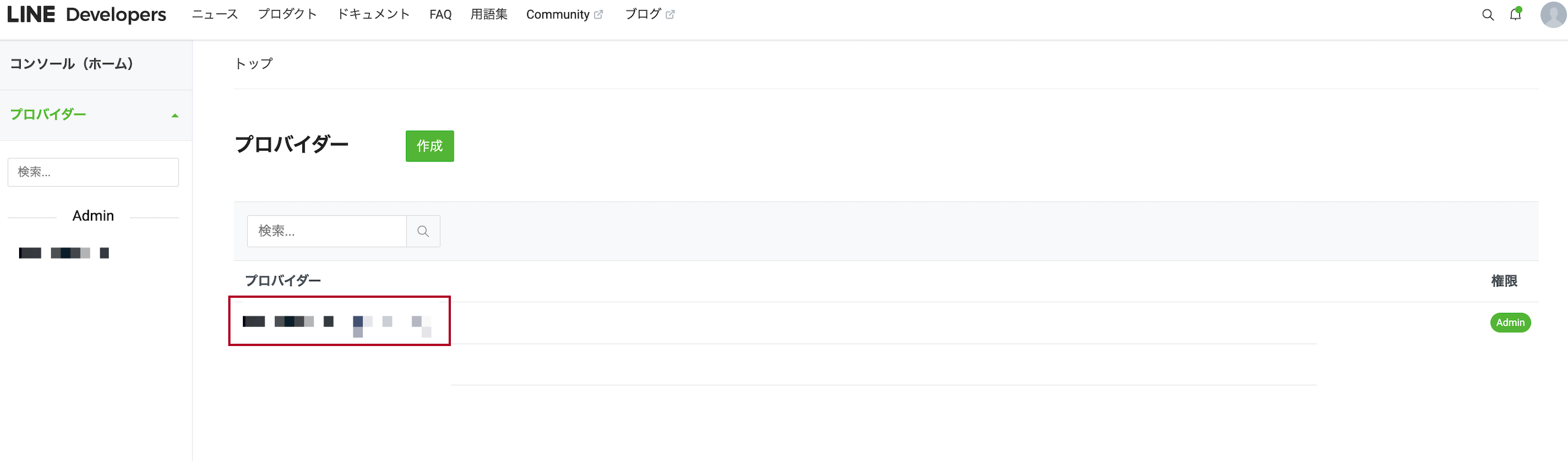Open the ドキュメント menu item
Image resolution: width=1568 pixels, height=461 pixels.
click(x=373, y=15)
